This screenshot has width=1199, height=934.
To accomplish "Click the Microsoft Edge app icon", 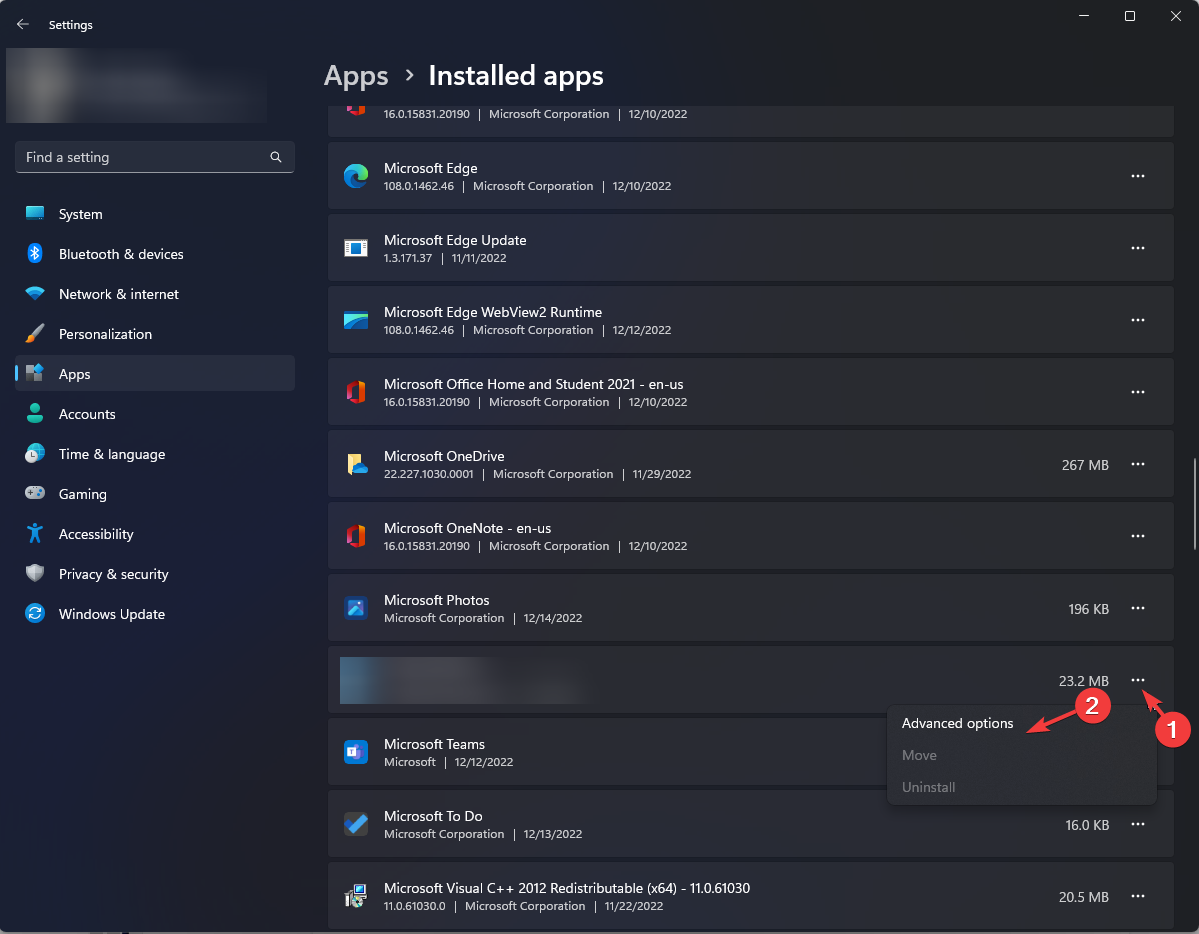I will [x=356, y=176].
